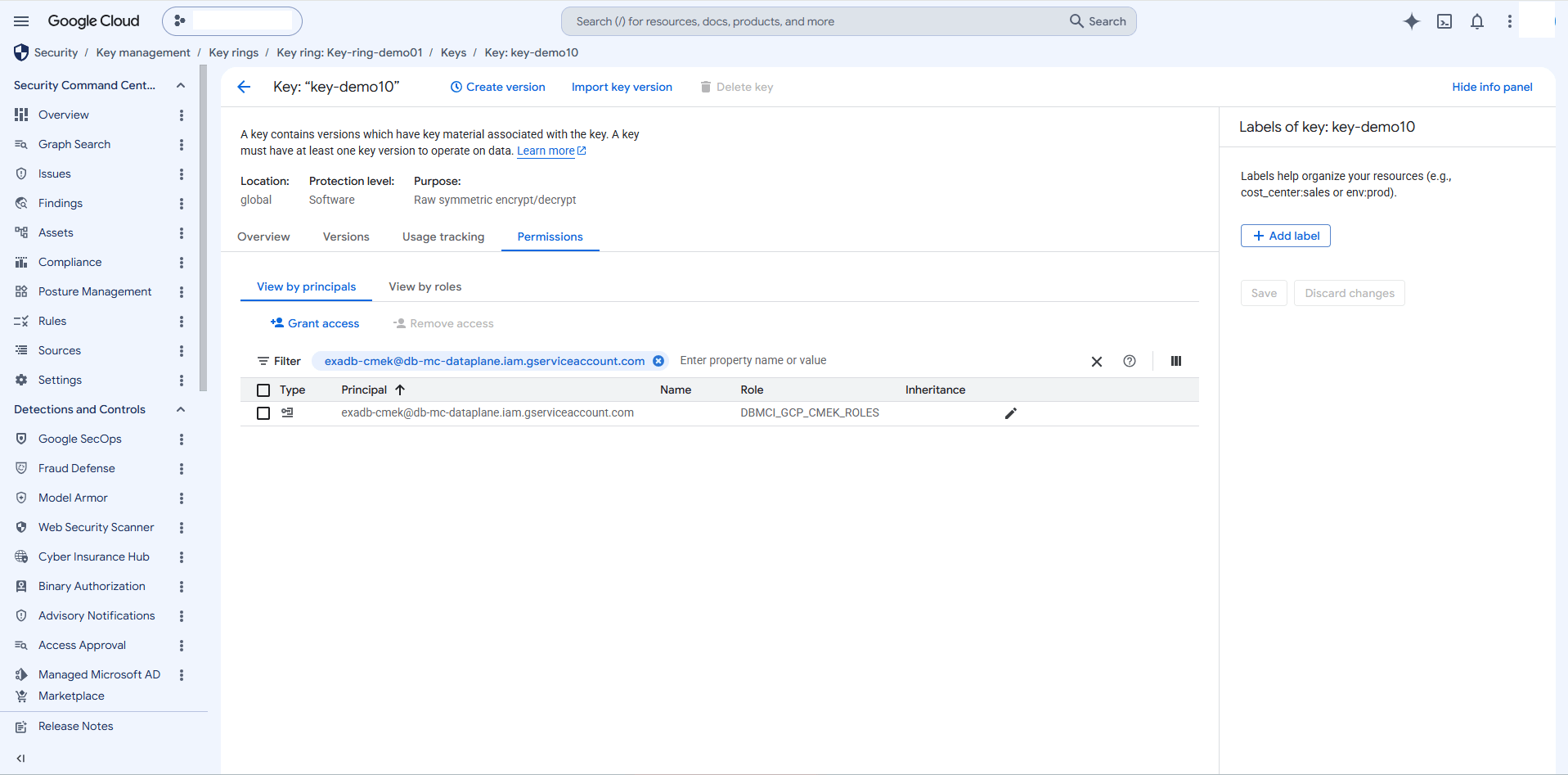The height and width of the screenshot is (775, 1568).
Task: Click Add label button
Action: (x=1286, y=236)
